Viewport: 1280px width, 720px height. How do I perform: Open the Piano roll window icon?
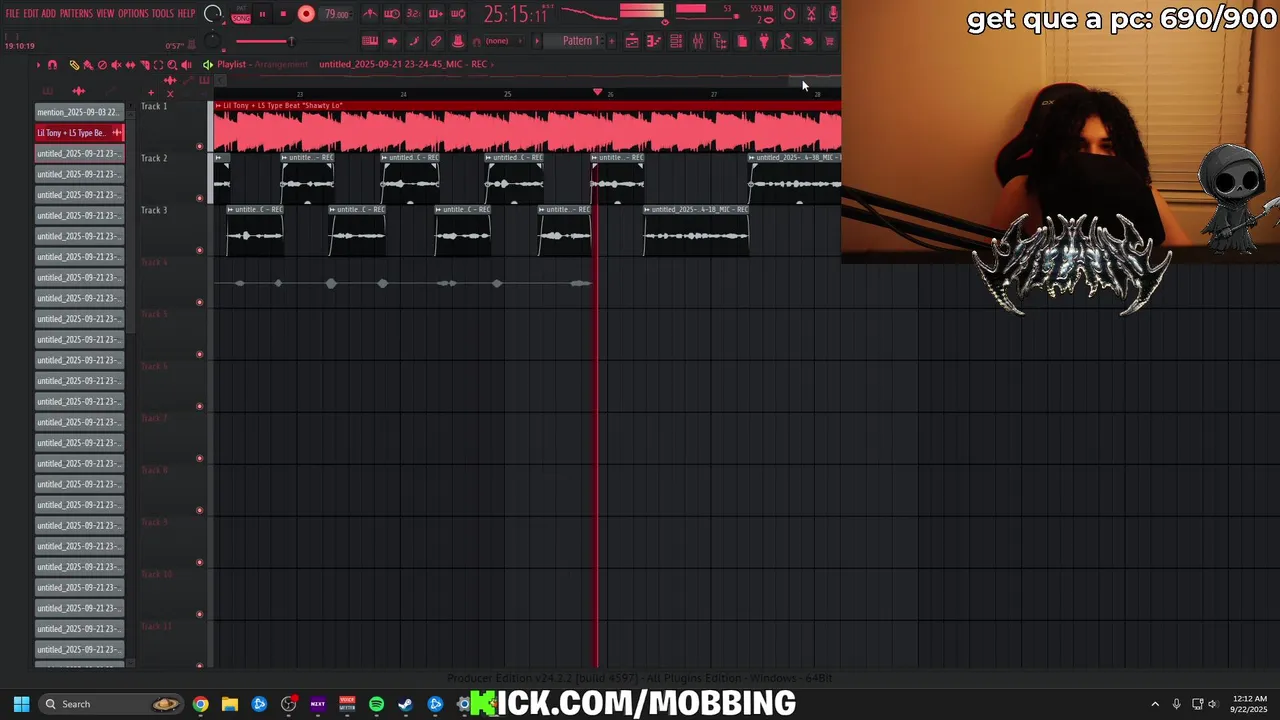coord(654,41)
